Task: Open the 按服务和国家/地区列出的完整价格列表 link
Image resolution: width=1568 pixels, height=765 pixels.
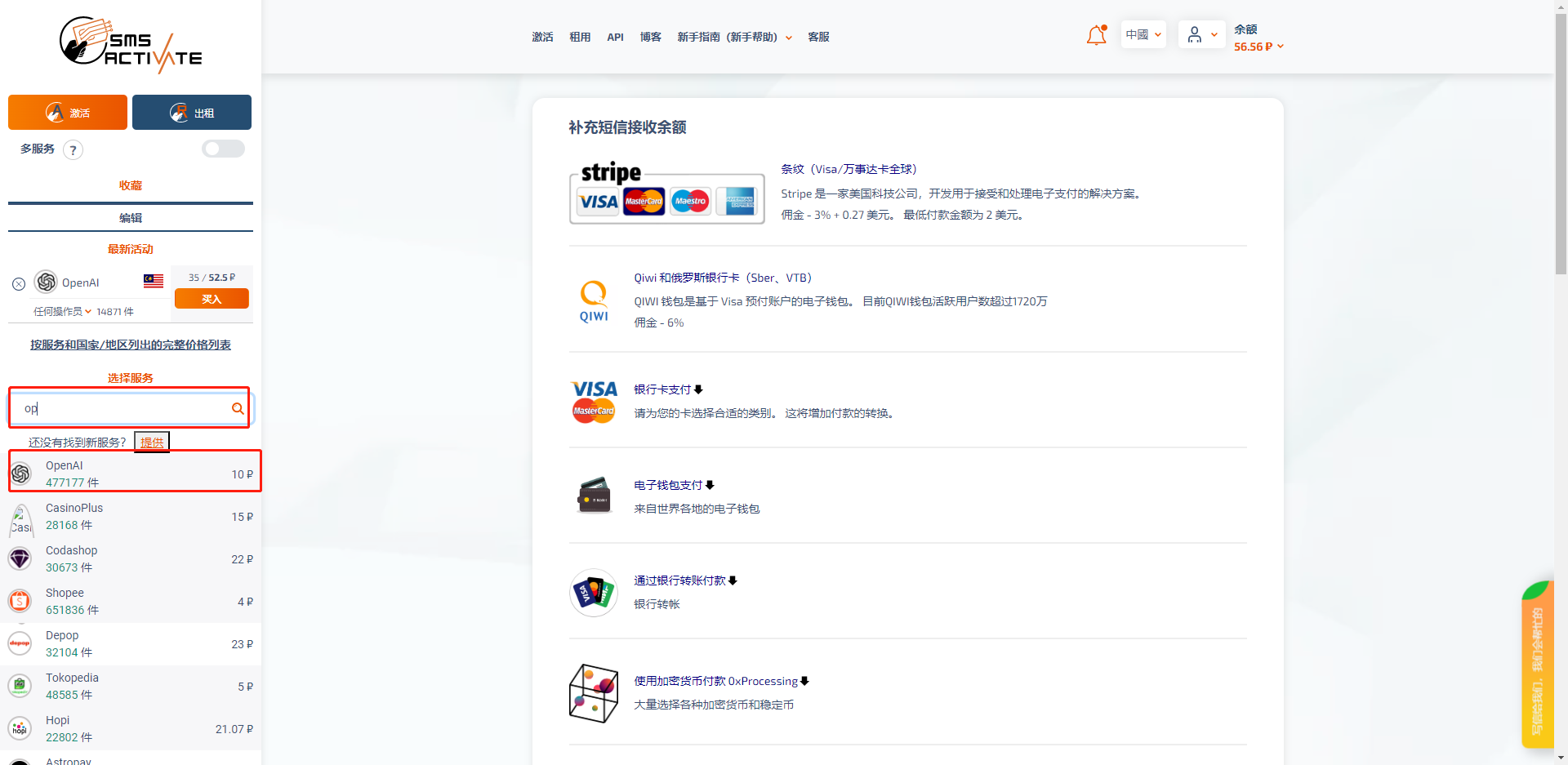Action: pyautogui.click(x=131, y=345)
